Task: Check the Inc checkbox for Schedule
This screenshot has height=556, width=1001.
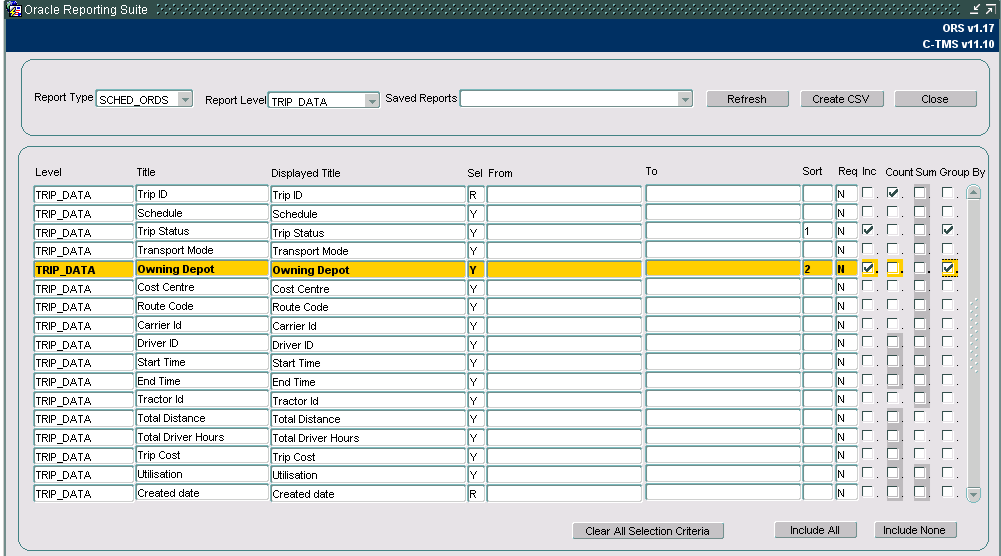Action: [x=868, y=211]
